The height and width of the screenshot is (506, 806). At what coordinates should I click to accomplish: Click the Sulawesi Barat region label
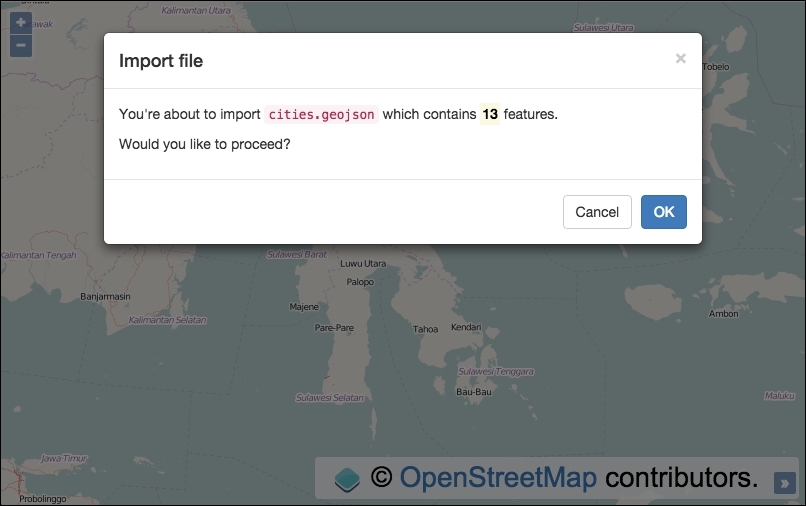click(x=297, y=255)
